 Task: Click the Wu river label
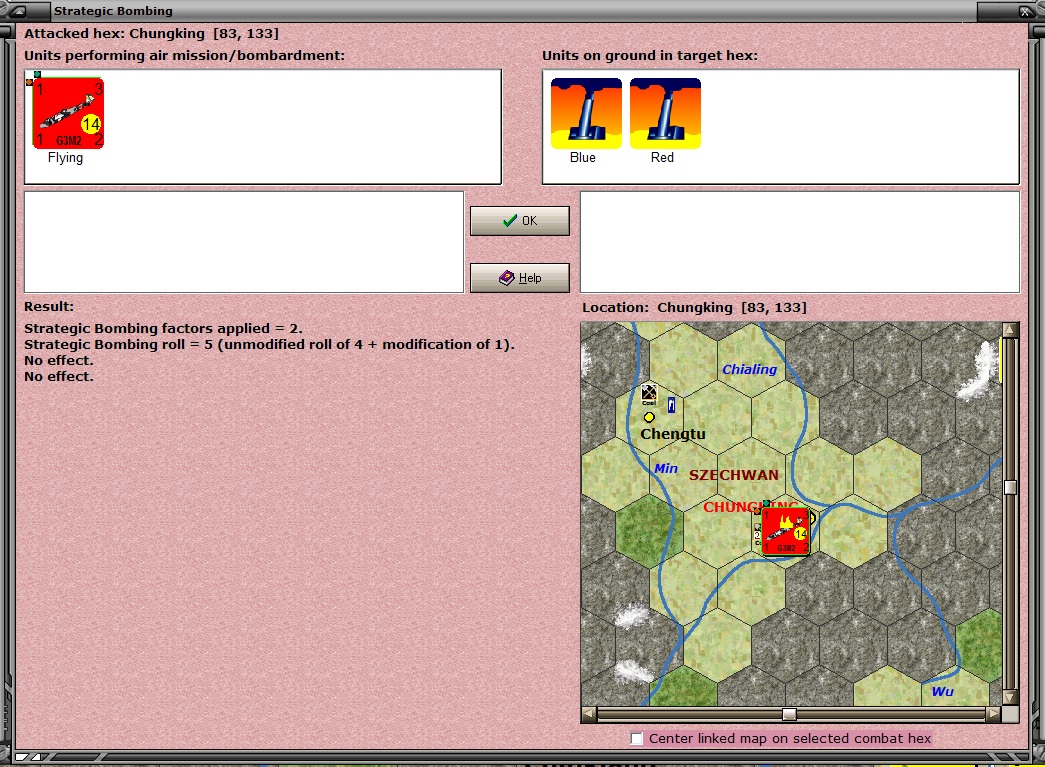[x=942, y=692]
